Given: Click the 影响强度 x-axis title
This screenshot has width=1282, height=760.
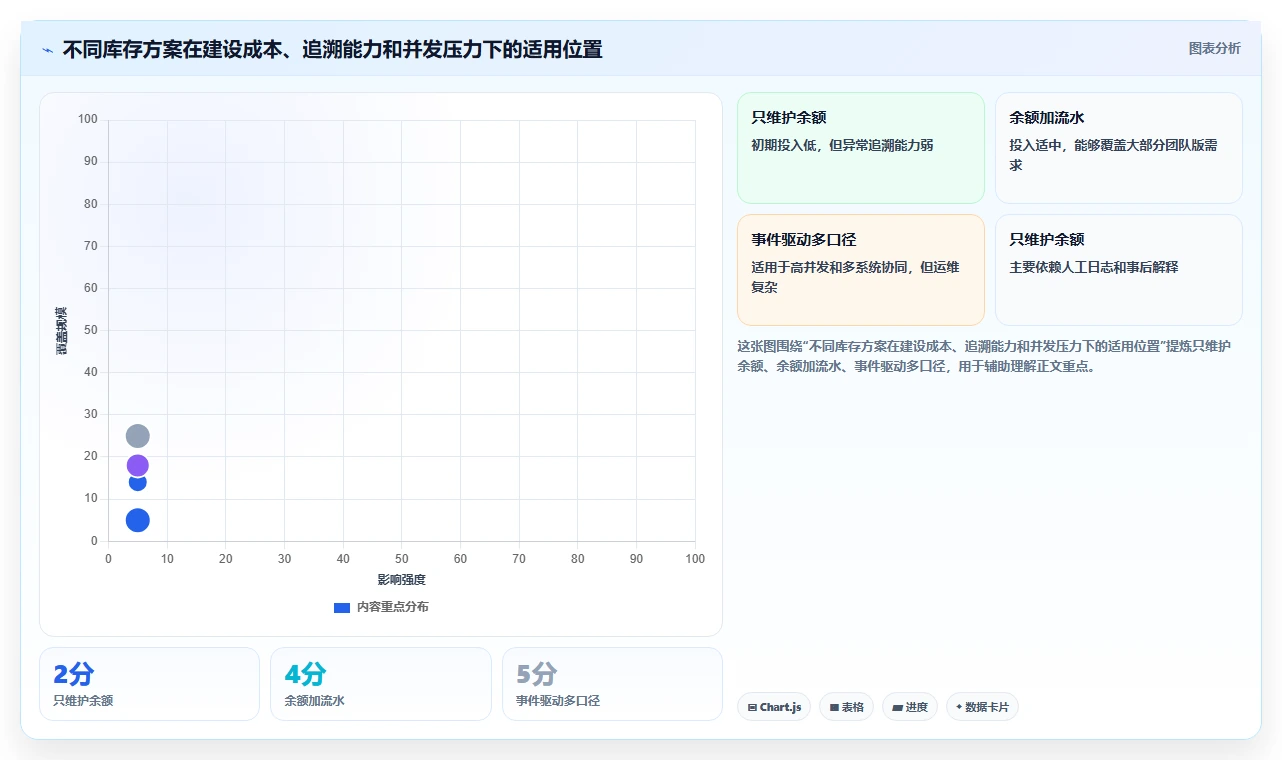Looking at the screenshot, I should point(402,580).
